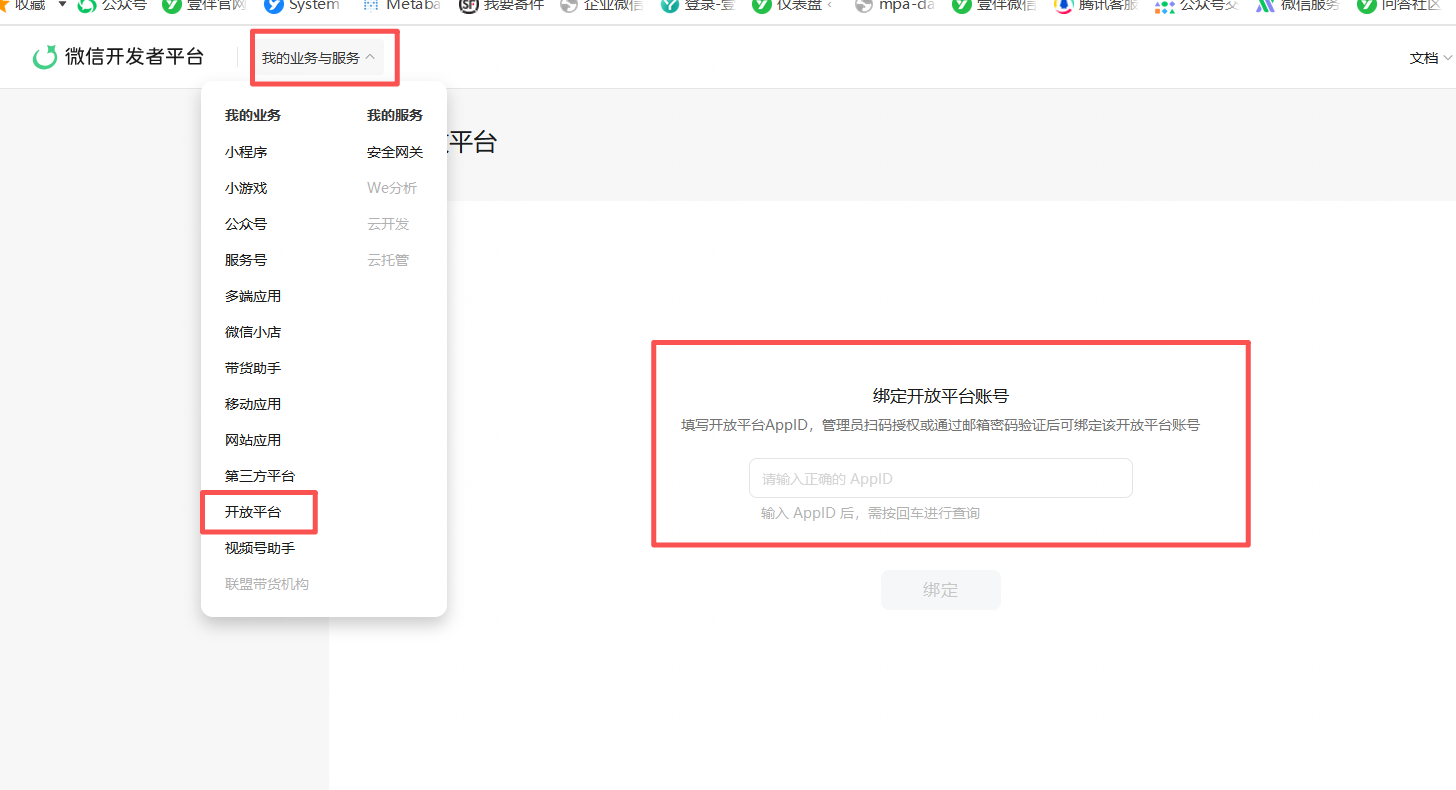Open the 公众号 bookmark icon
This screenshot has width=1456, height=790.
coord(87,5)
